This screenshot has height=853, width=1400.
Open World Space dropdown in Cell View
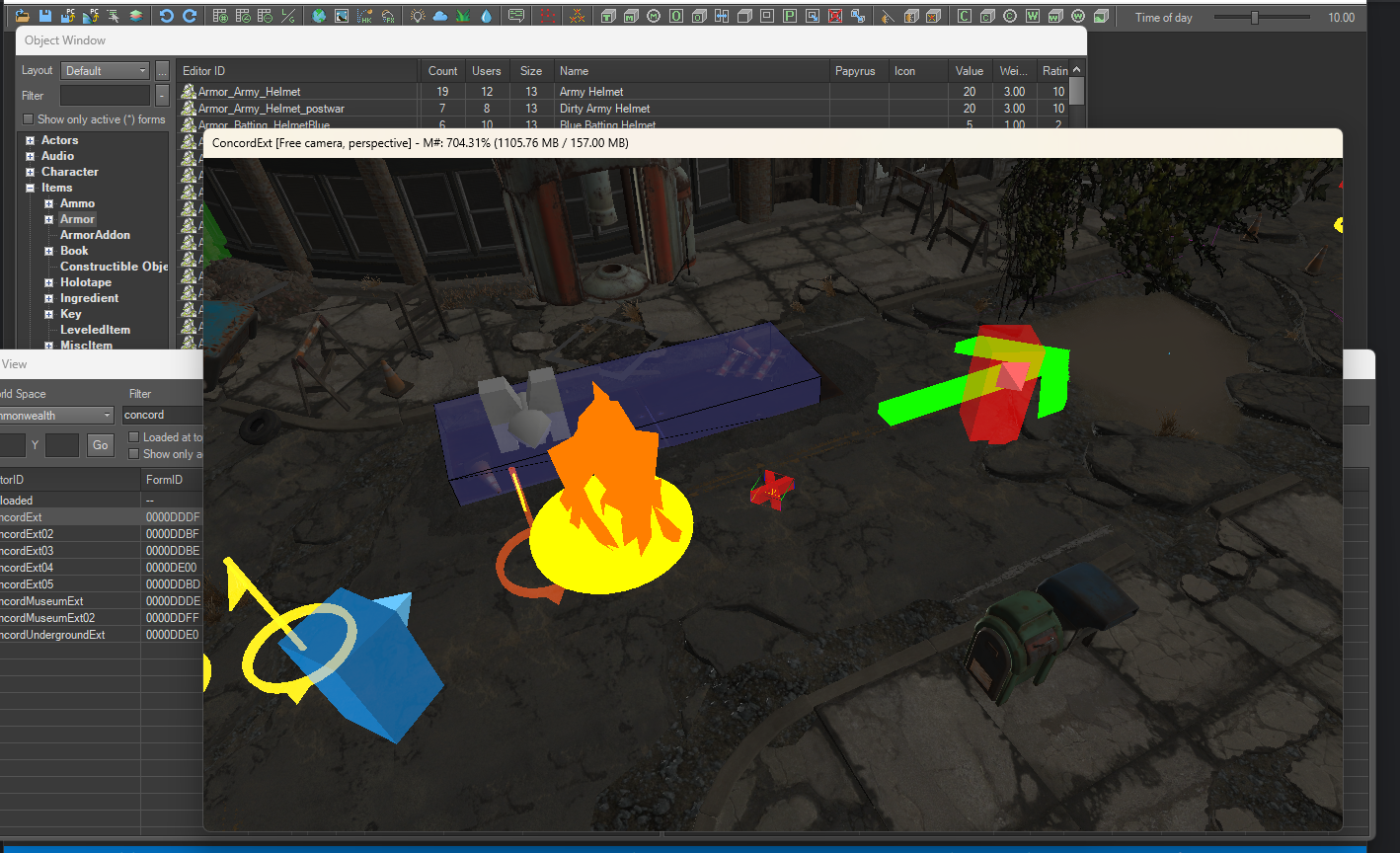56,416
